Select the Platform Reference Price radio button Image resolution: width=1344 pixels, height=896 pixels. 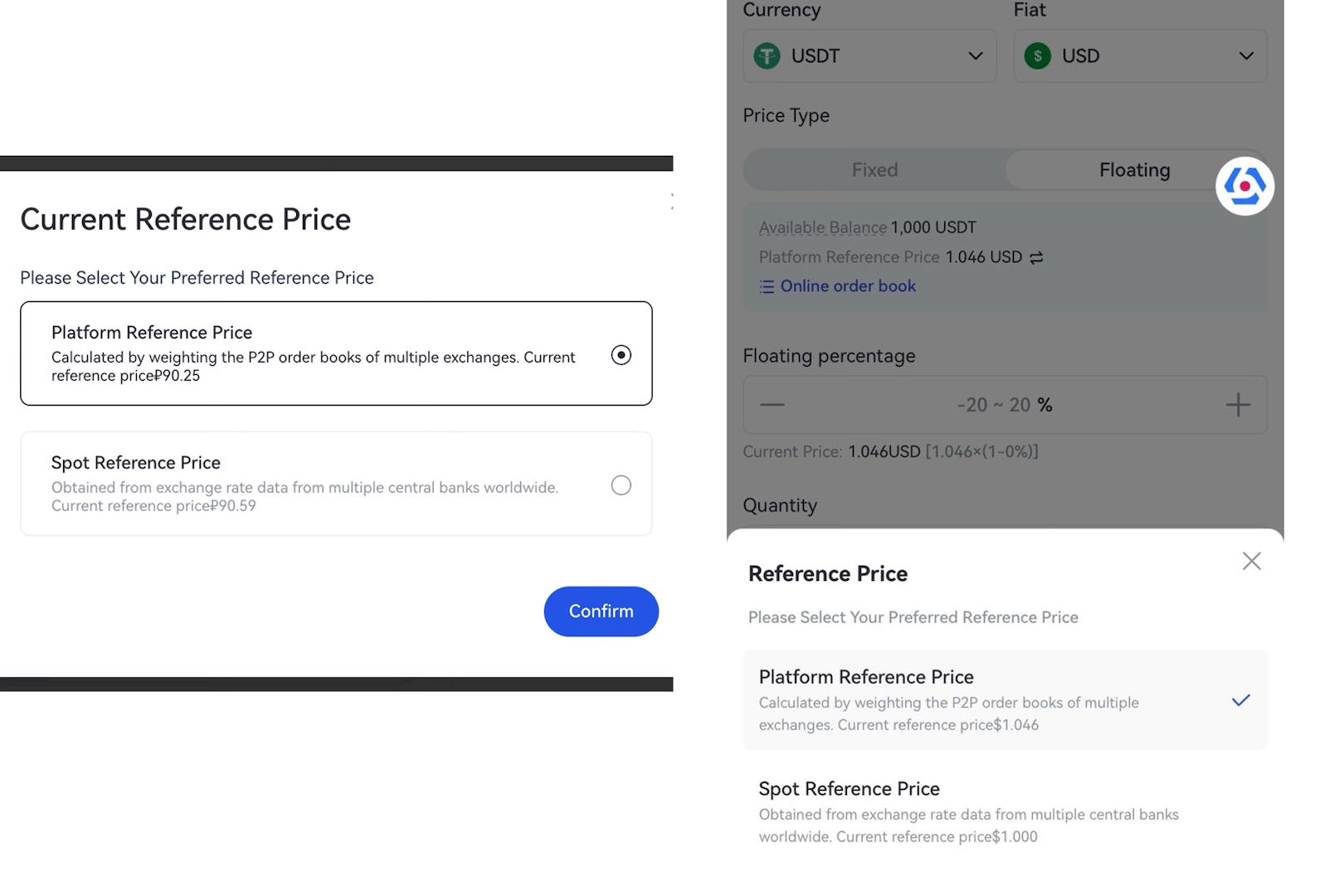(621, 355)
